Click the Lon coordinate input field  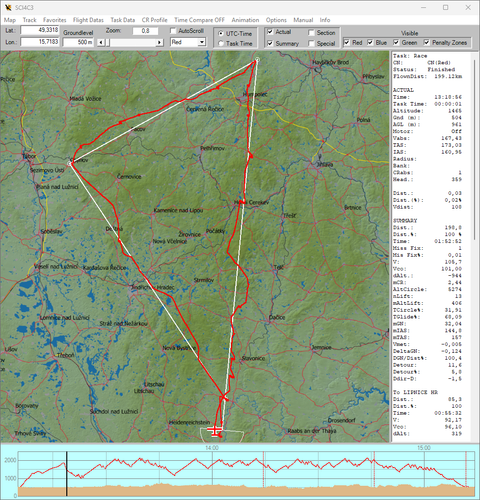pyautogui.click(x=40, y=42)
